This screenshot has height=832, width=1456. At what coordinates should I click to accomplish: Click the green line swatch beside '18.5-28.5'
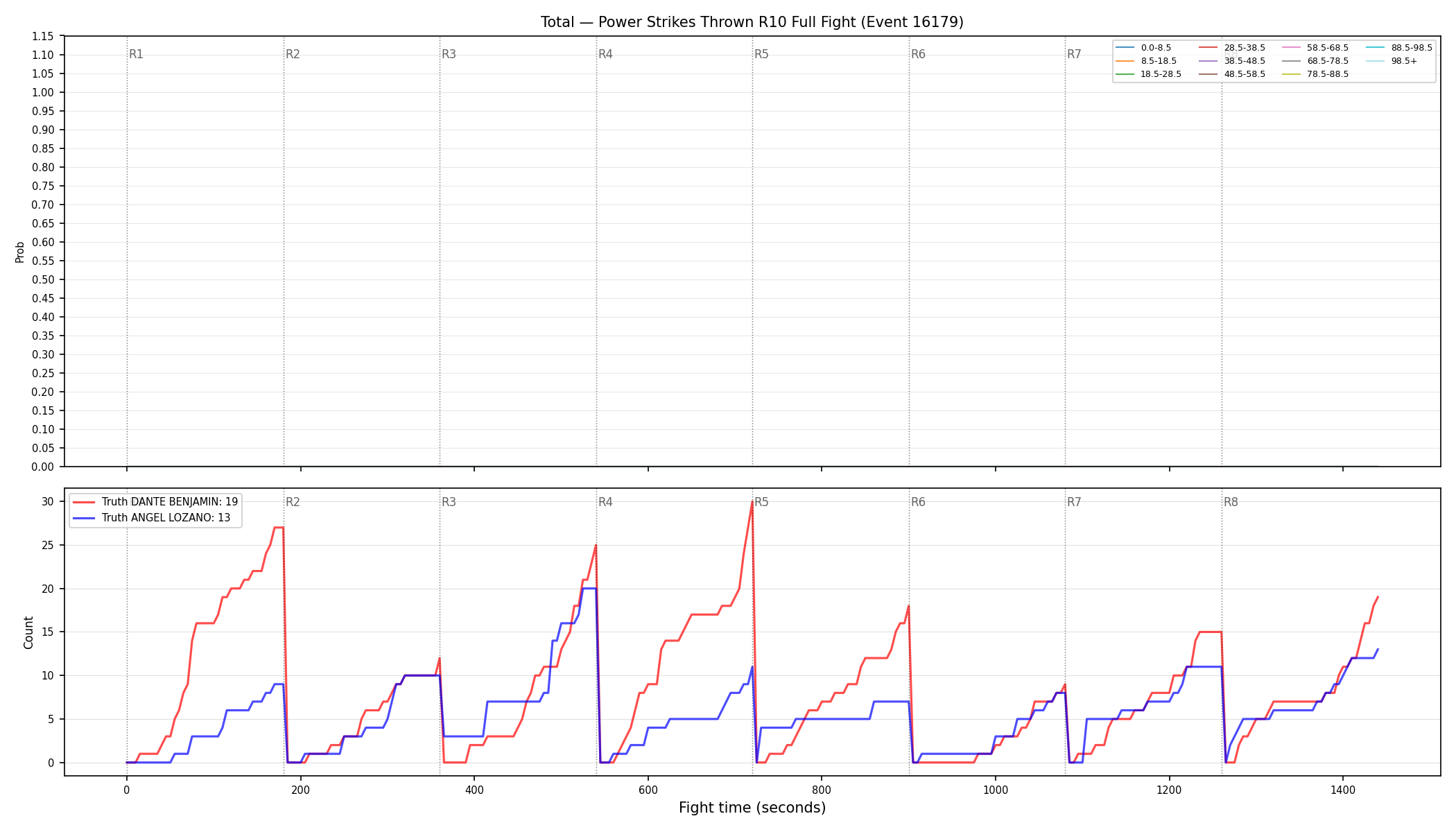1125,74
